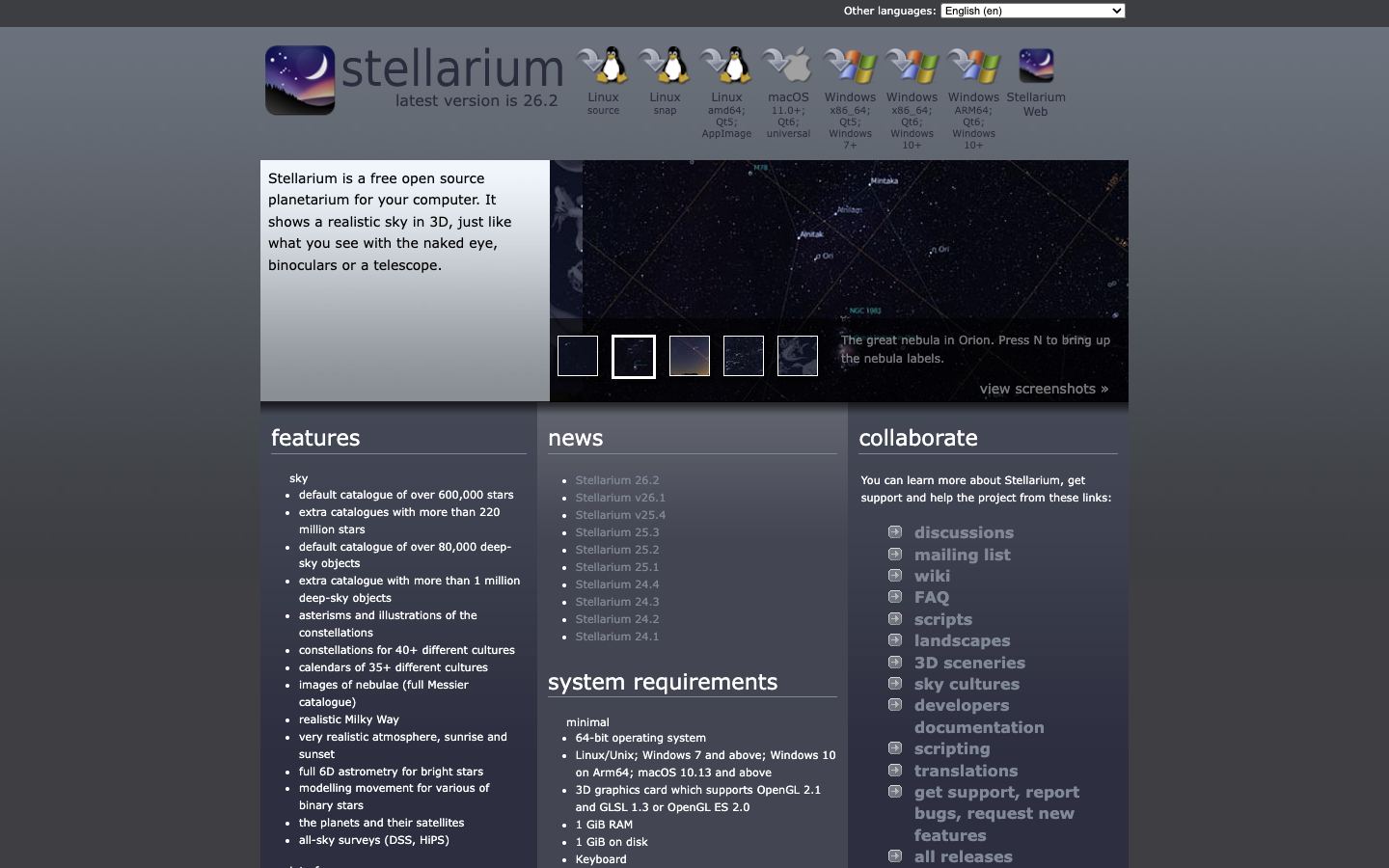Click arrow icon beside developers documentation
The width and height of the screenshot is (1389, 868).
(x=895, y=704)
